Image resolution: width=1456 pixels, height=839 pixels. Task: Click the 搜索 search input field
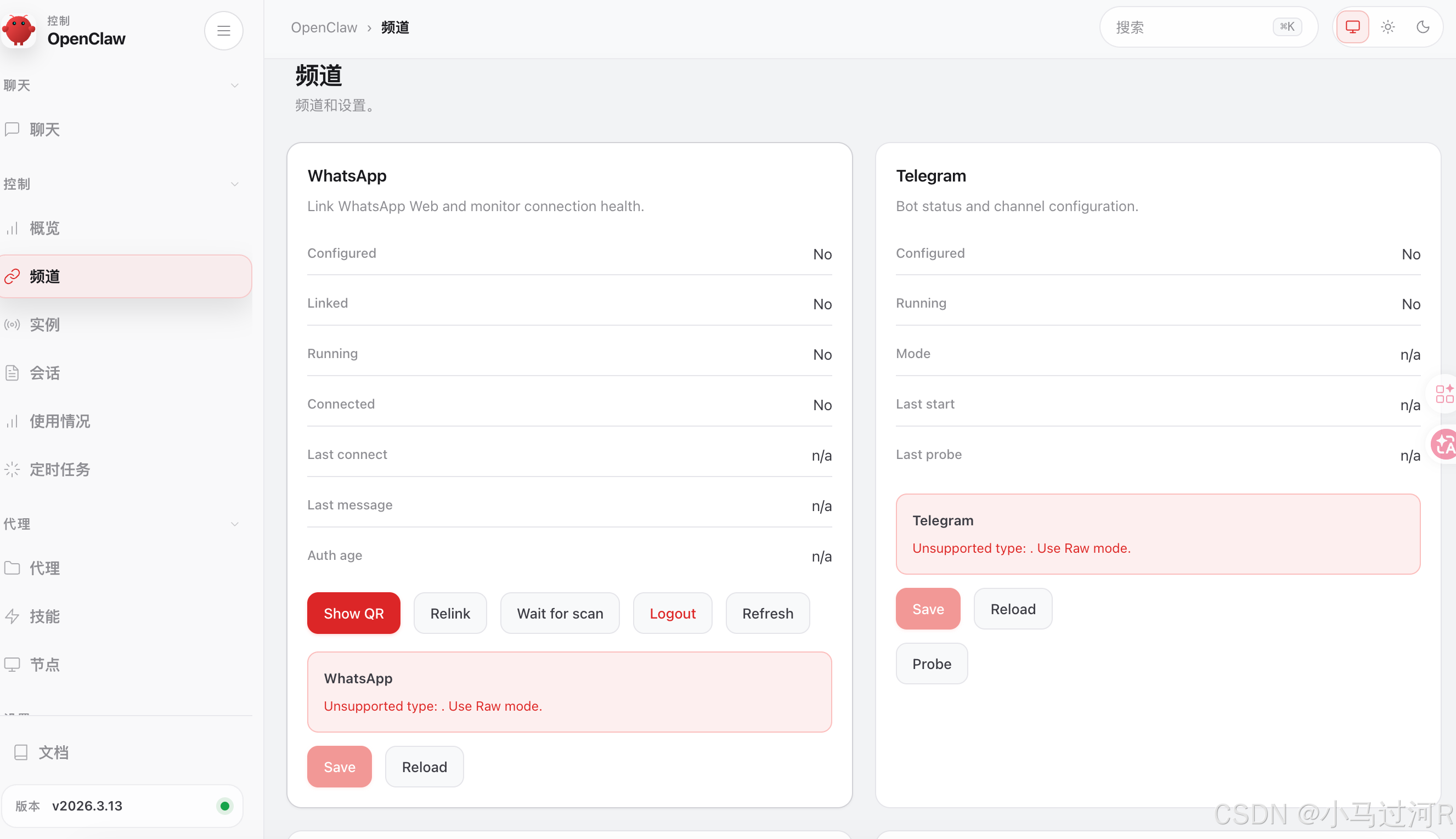(x=1187, y=27)
